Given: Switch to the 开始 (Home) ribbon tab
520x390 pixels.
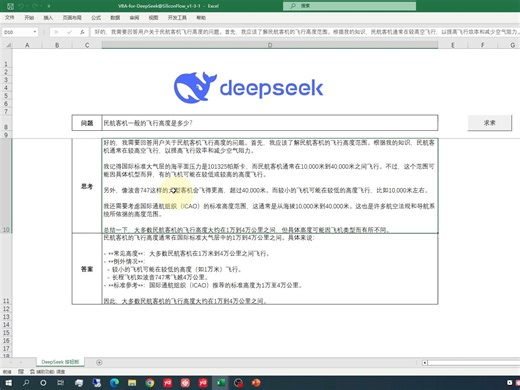Looking at the screenshot, I should tap(29, 18).
